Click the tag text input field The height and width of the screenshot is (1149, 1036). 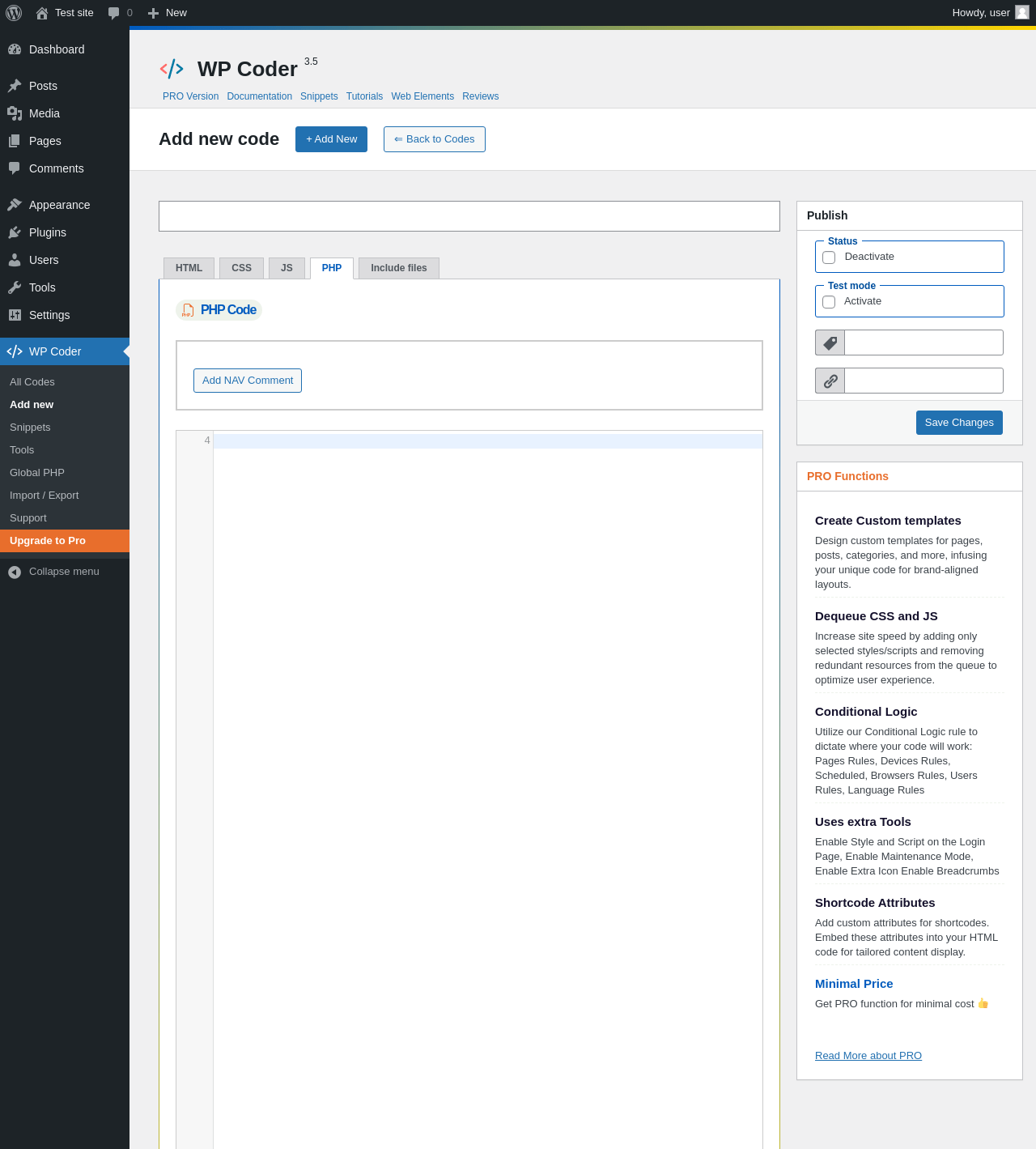(x=923, y=343)
